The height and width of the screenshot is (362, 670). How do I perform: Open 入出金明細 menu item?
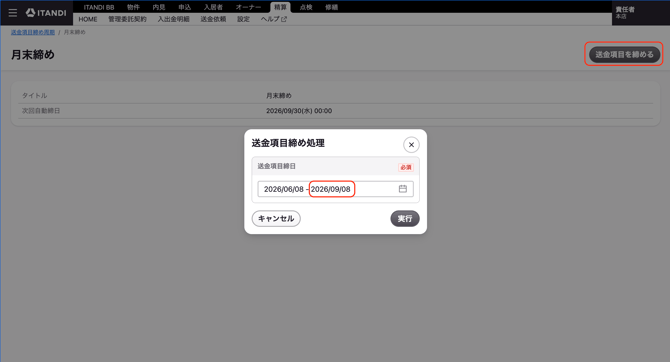click(173, 19)
